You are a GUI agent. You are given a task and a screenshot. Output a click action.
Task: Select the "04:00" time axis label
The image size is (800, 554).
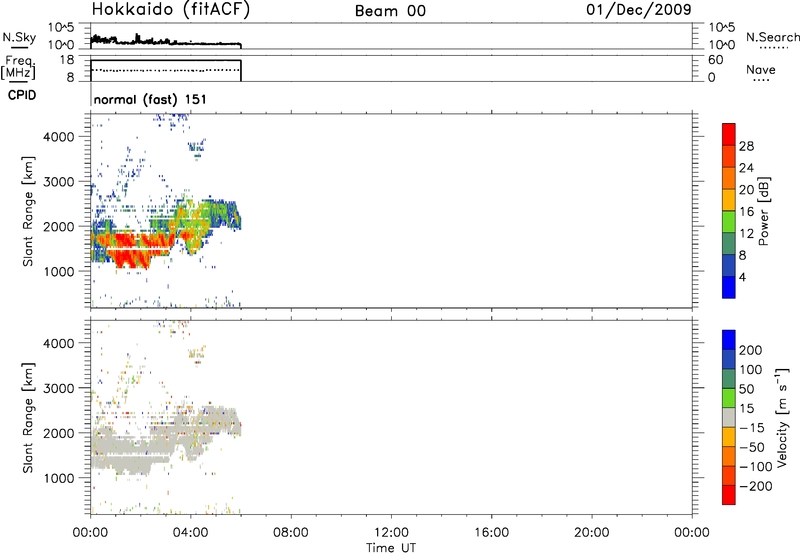[191, 533]
